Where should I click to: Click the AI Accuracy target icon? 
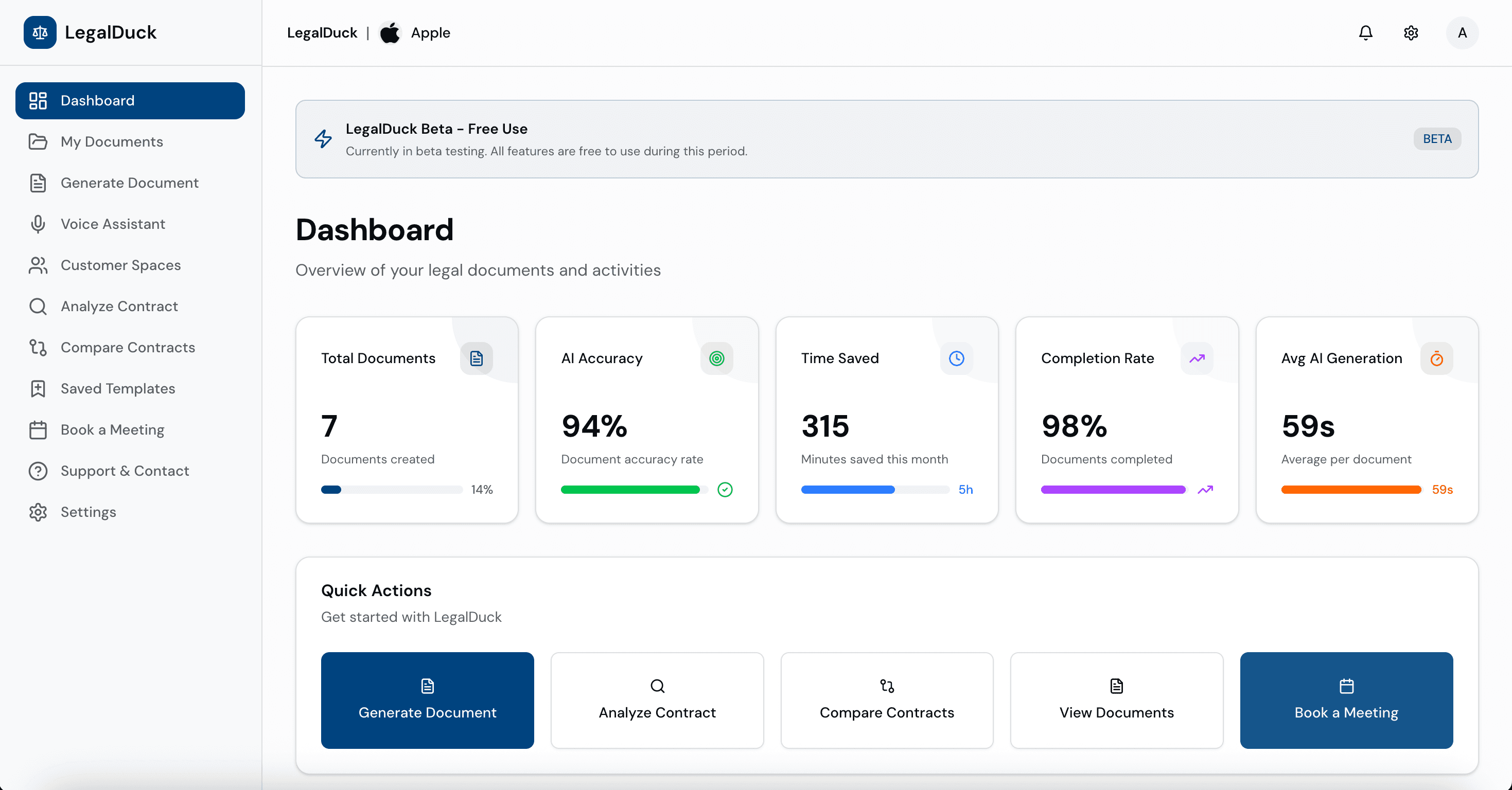[x=716, y=358]
